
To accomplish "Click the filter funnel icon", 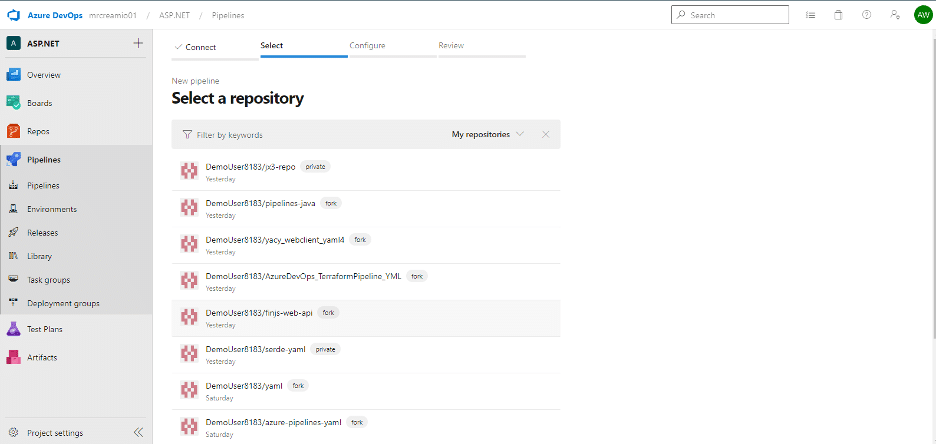I will [187, 135].
